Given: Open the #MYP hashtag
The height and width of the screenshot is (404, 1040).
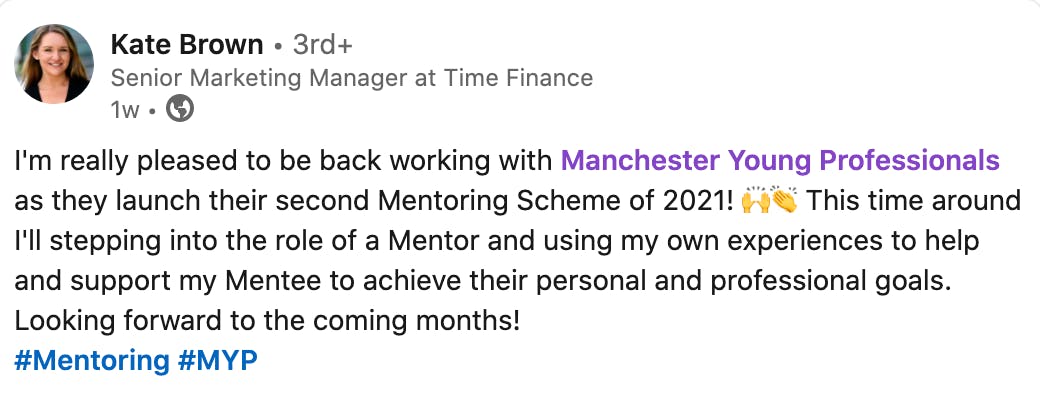Looking at the screenshot, I should [x=217, y=361].
